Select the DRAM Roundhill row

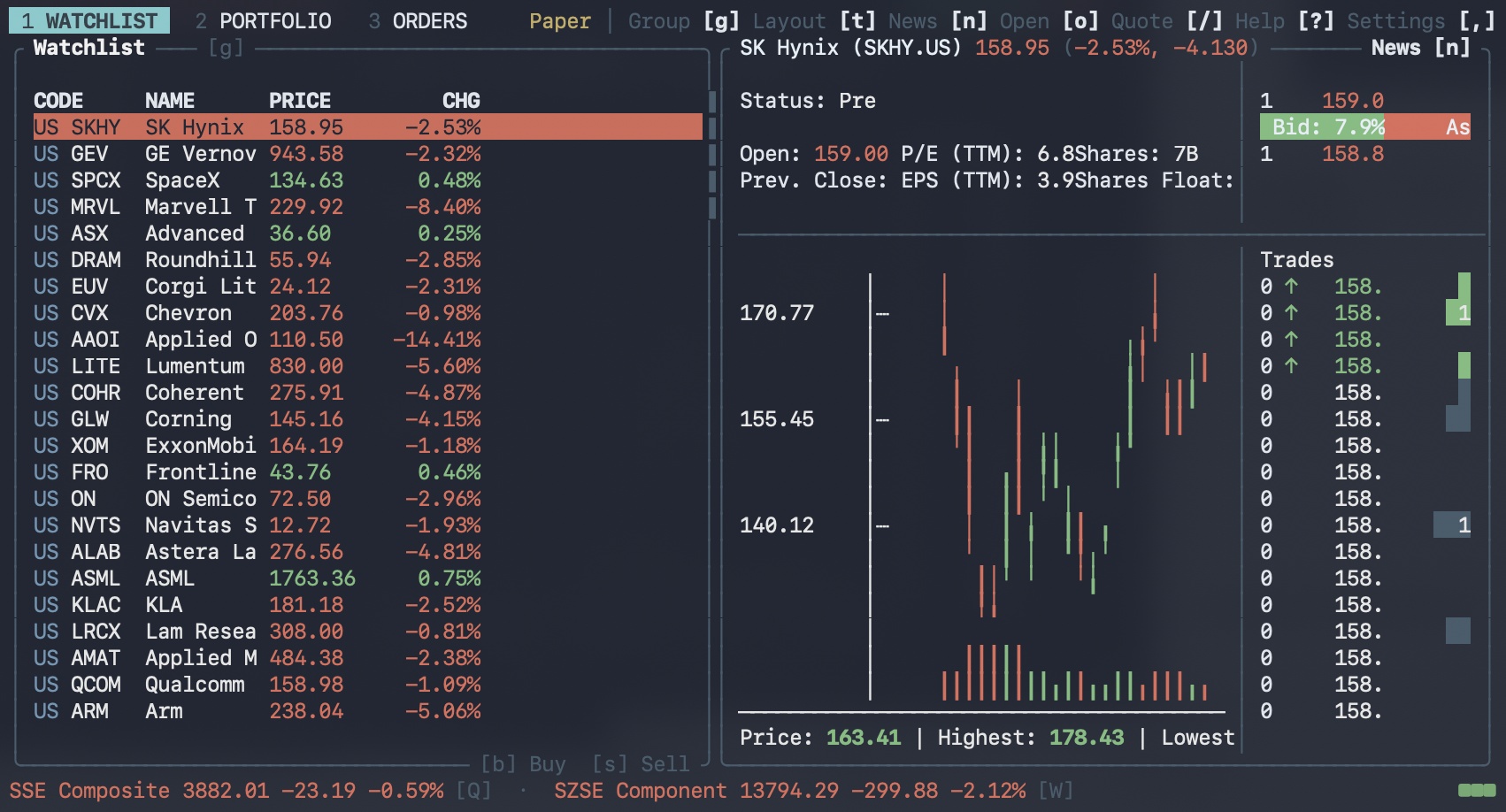point(368,259)
